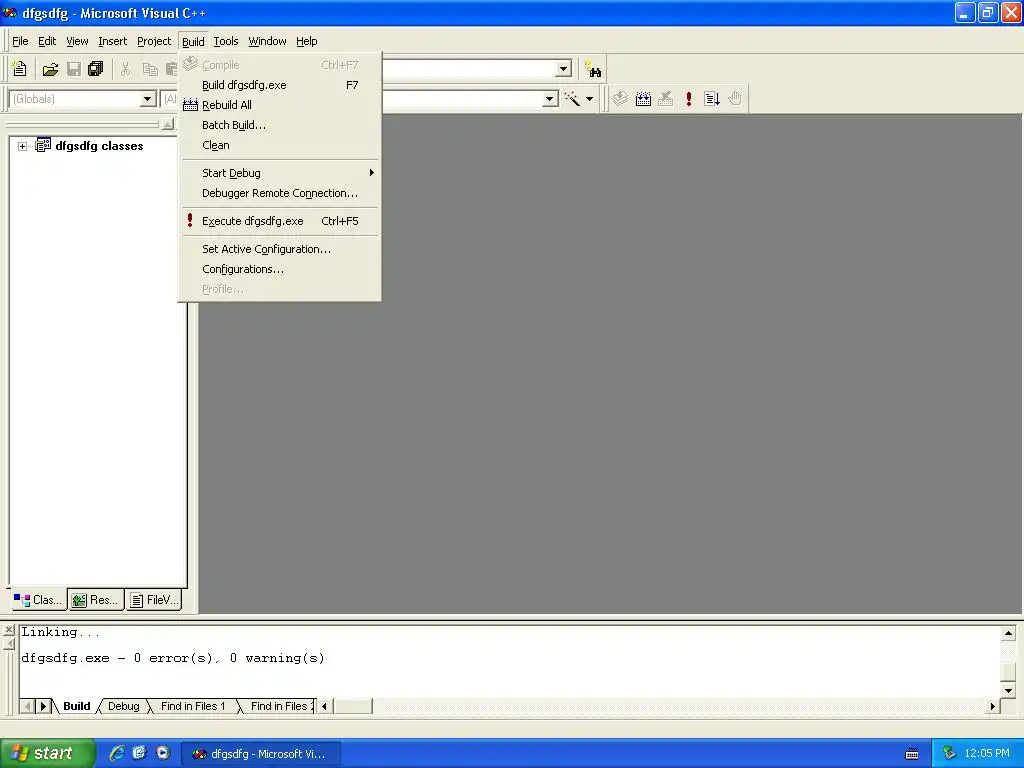
Task: Open the Help menu
Action: pyautogui.click(x=306, y=41)
